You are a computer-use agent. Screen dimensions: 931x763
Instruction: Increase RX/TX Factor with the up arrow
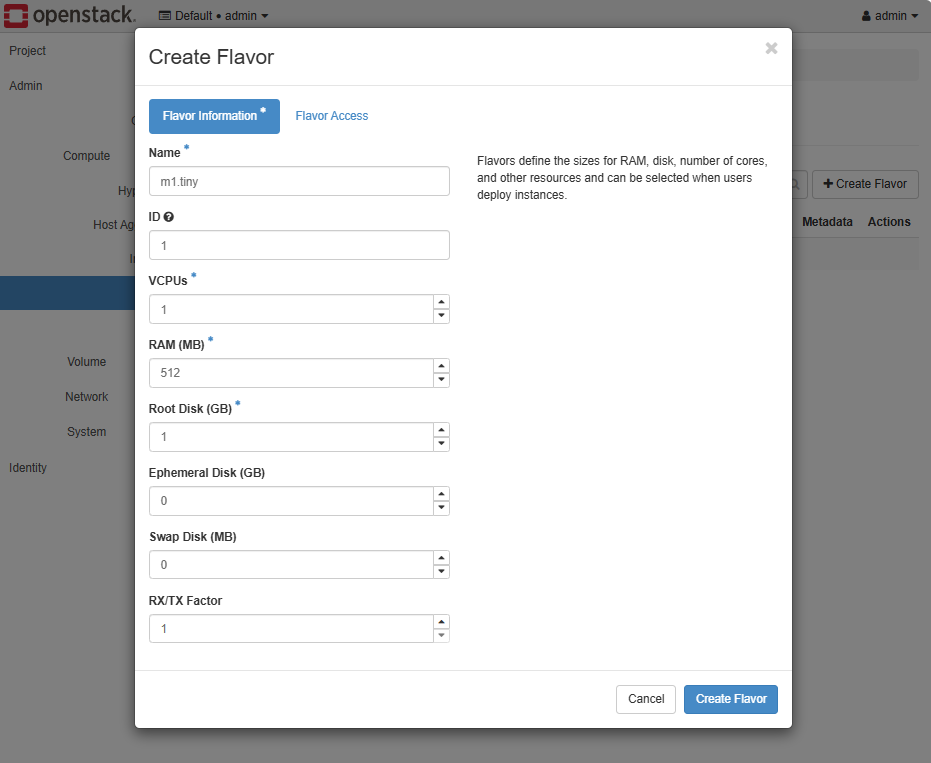click(441, 622)
